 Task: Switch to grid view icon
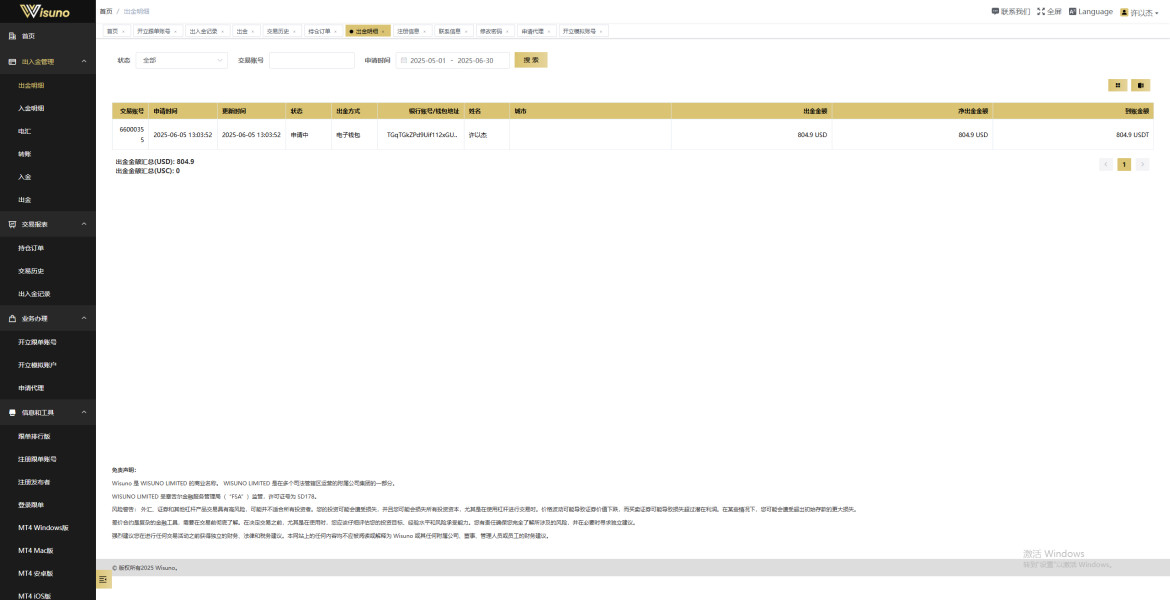tap(1117, 85)
